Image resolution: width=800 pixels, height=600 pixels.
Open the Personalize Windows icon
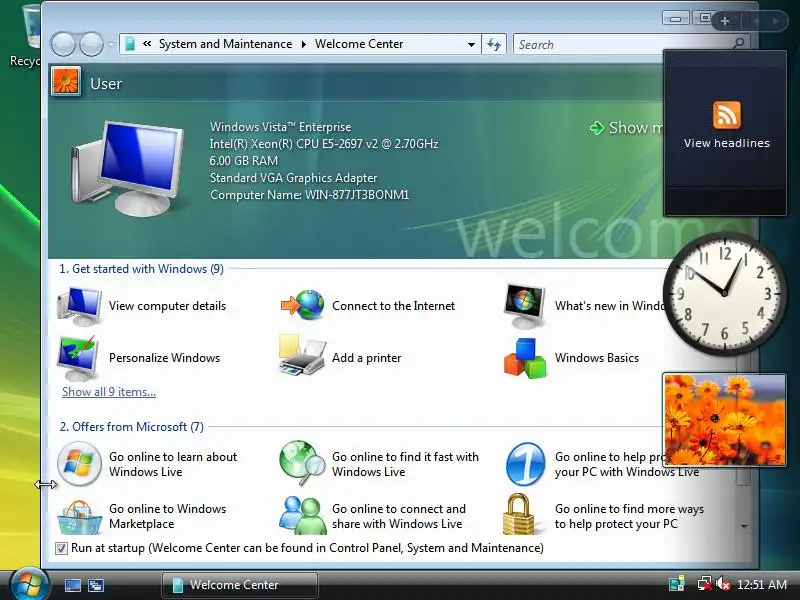(78, 358)
